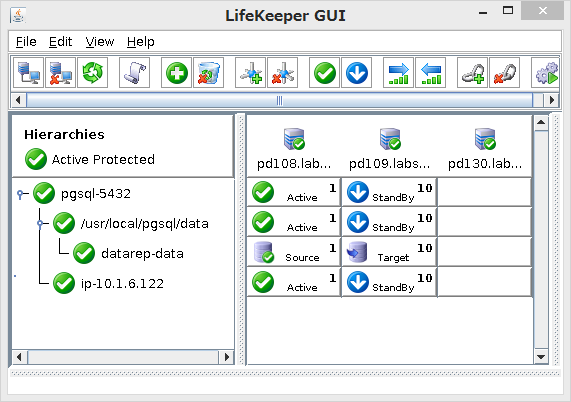Click the StandBy icon in the pgsql-5432 row
Viewport: 571px width, 402px height.
pyautogui.click(x=358, y=192)
